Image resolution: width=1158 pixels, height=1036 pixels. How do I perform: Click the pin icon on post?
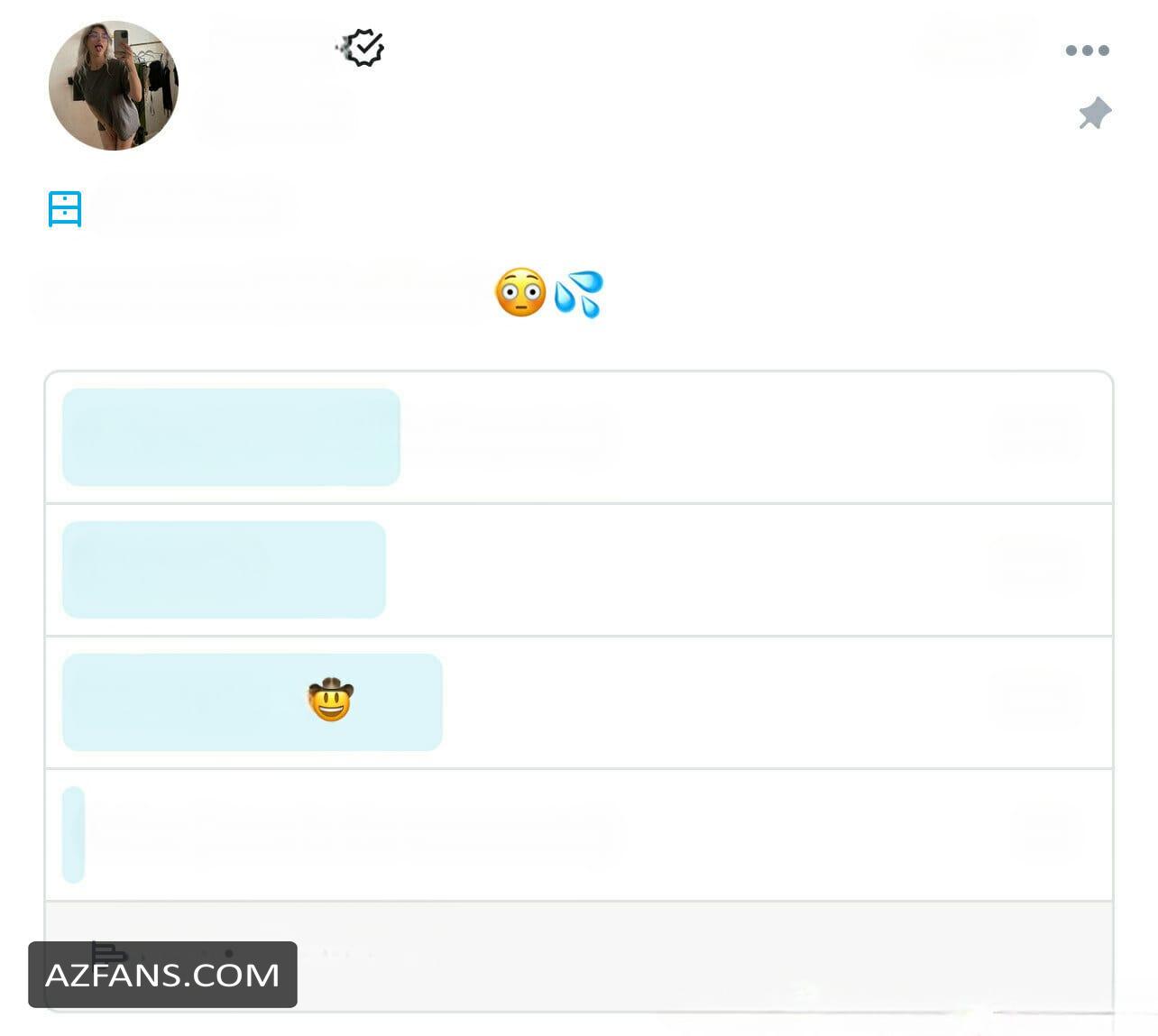[1095, 114]
